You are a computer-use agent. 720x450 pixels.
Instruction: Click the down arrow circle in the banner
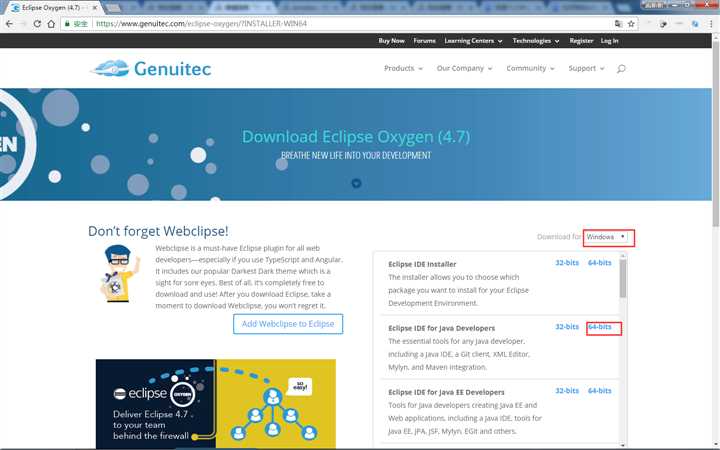coord(356,183)
